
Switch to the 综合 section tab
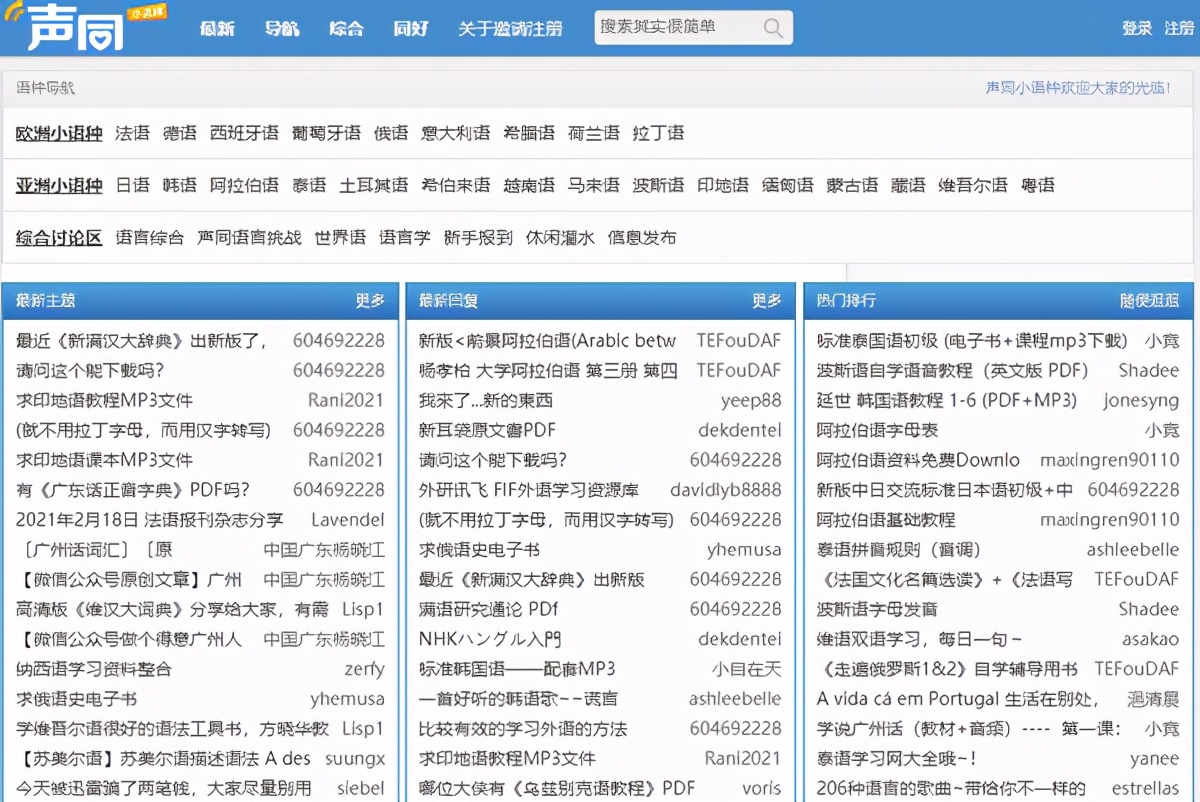tap(346, 28)
